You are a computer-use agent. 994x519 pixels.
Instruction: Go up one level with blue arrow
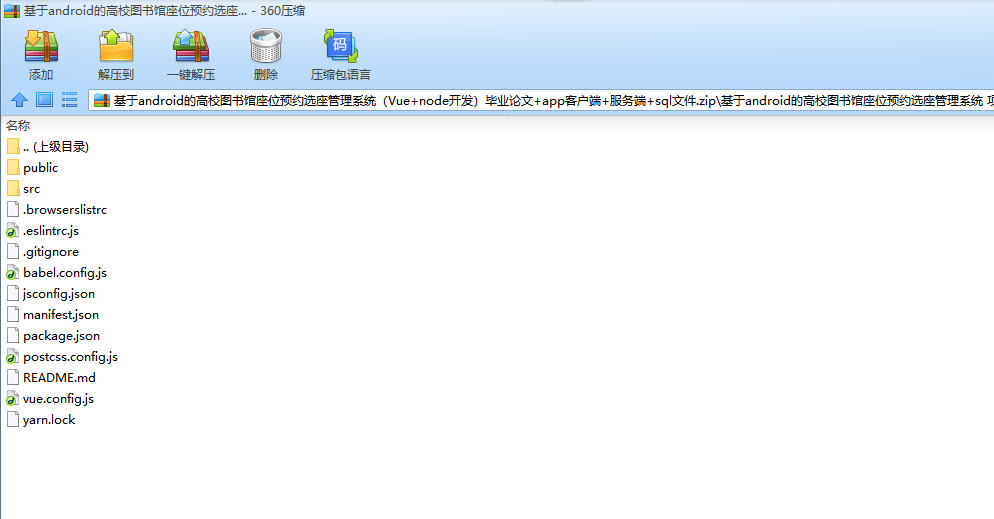tap(20, 100)
